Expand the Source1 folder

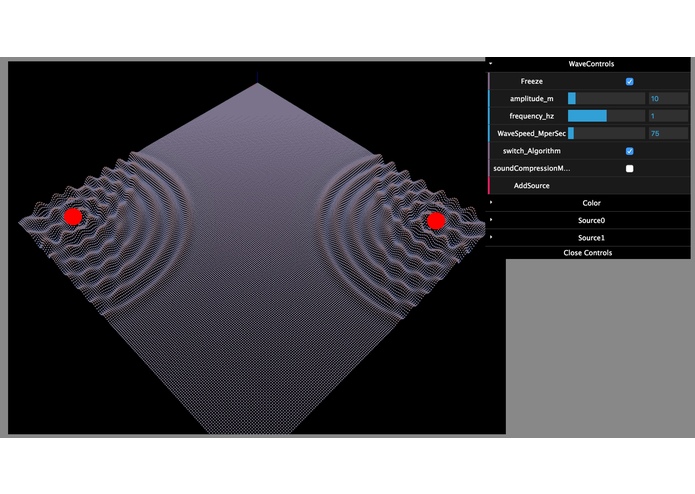[588, 237]
